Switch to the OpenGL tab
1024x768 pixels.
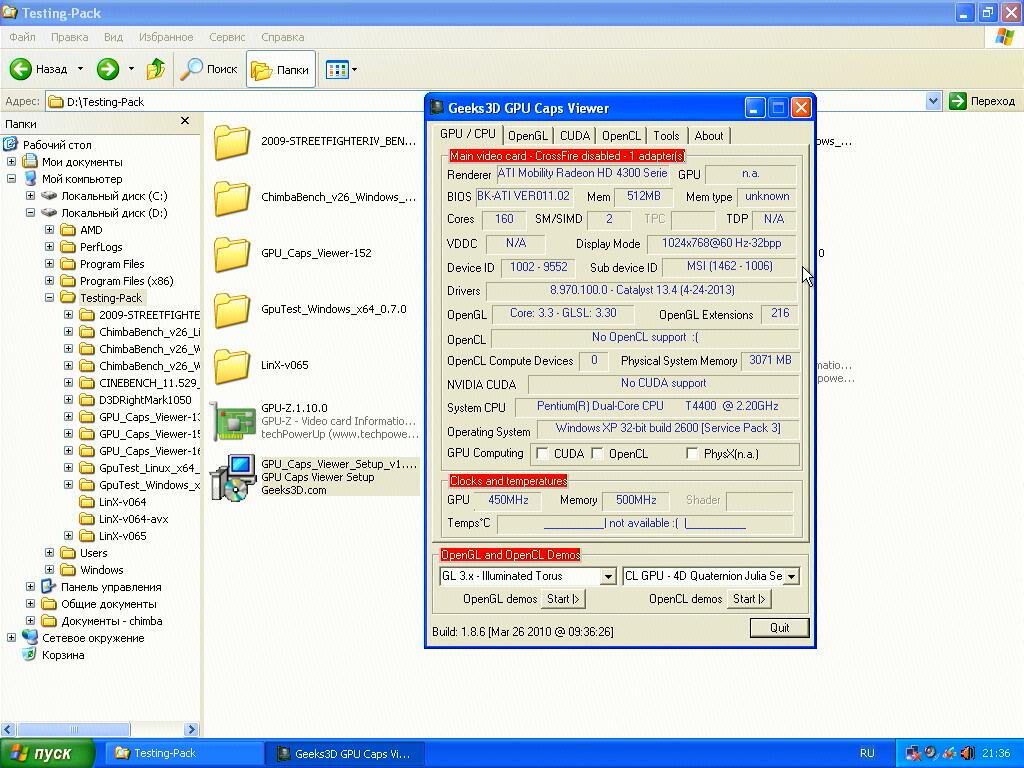click(527, 136)
